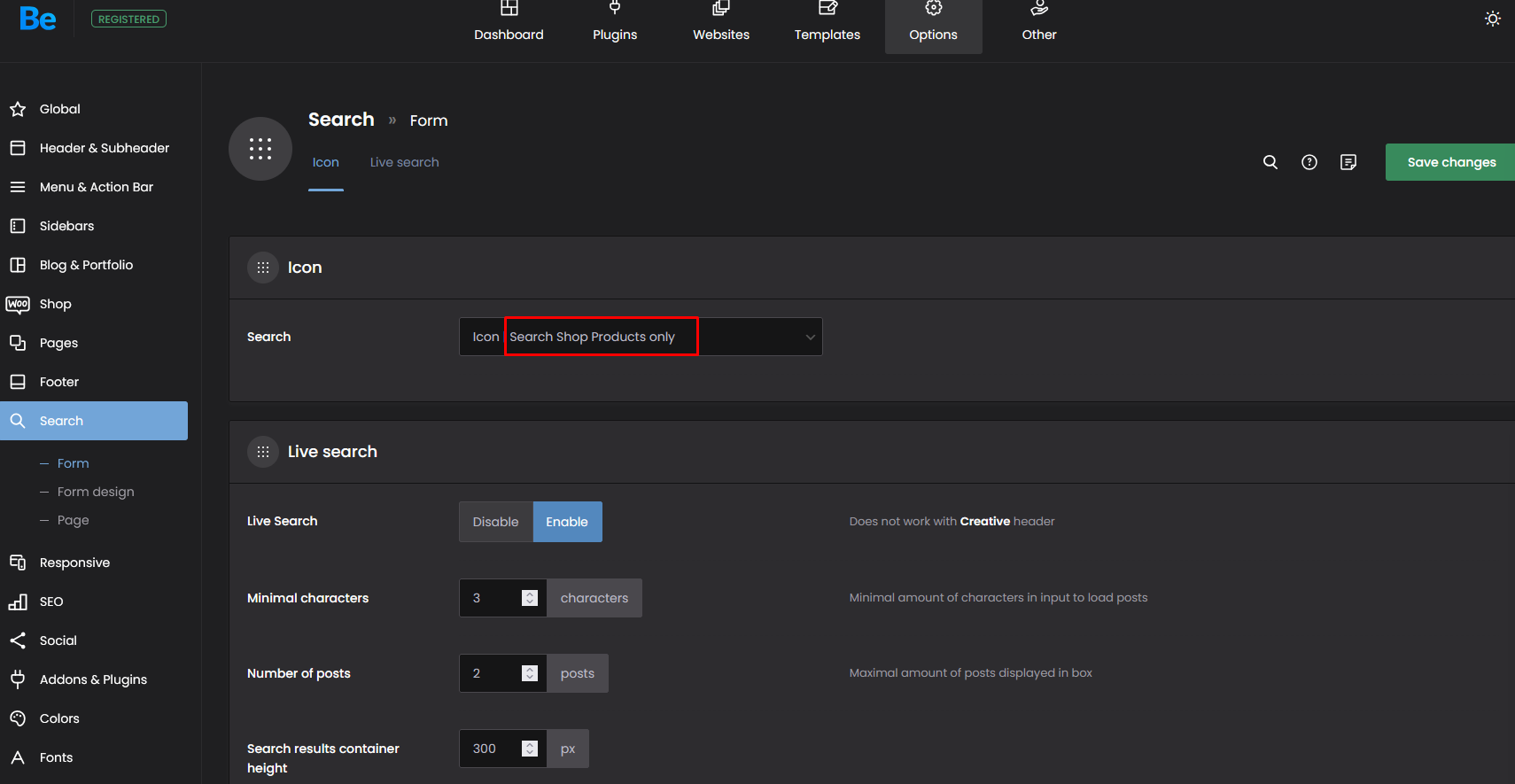1515x784 pixels.
Task: Open the notes document icon
Action: point(1348,162)
